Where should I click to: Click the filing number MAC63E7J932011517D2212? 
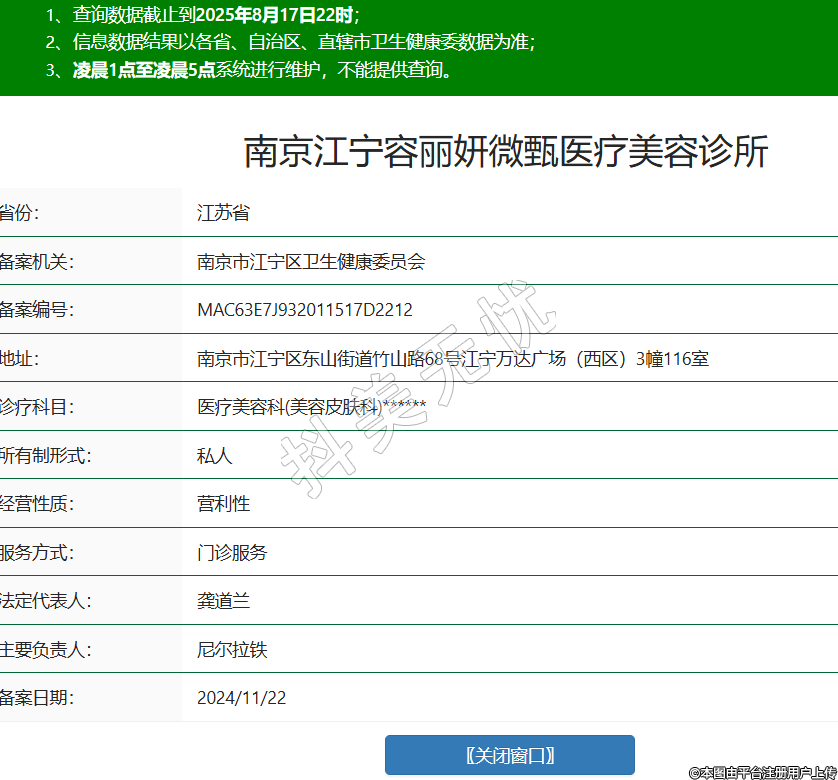click(304, 310)
